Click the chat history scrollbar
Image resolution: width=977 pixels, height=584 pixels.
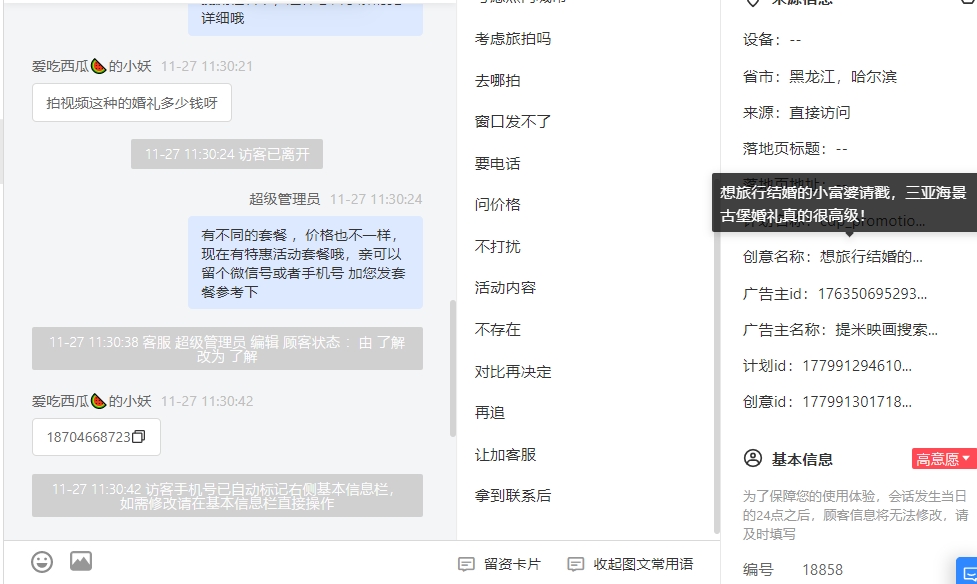(x=453, y=368)
